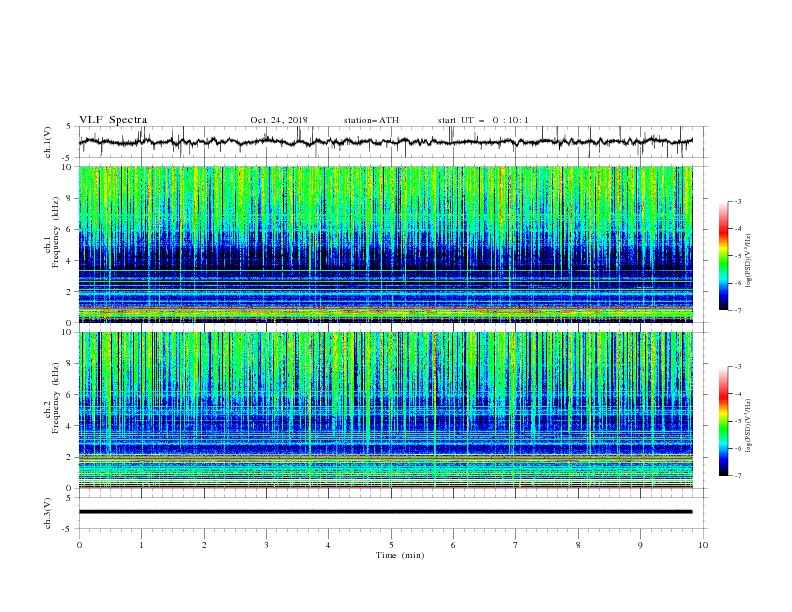Click time axis tick label "6"
The image size is (792, 612).
pos(453,545)
